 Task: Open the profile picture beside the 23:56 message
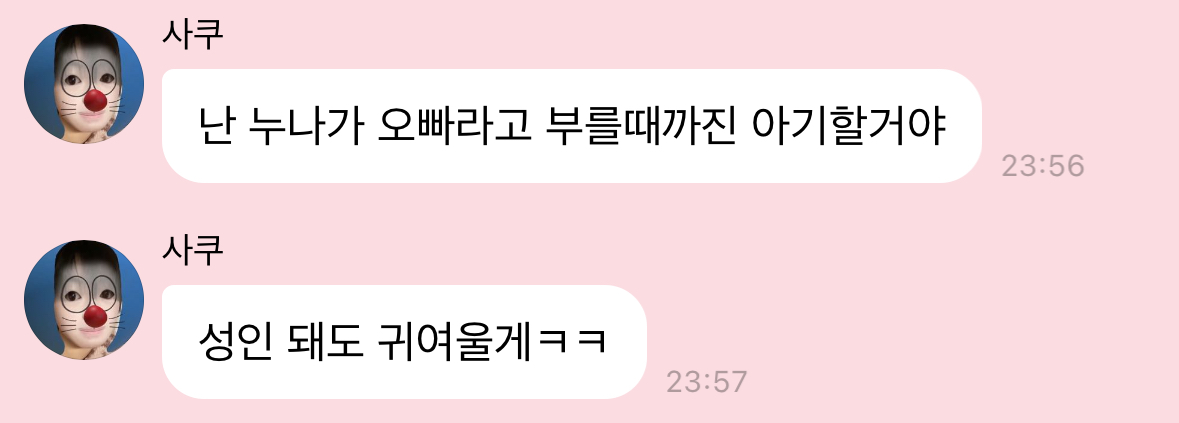click(x=84, y=83)
